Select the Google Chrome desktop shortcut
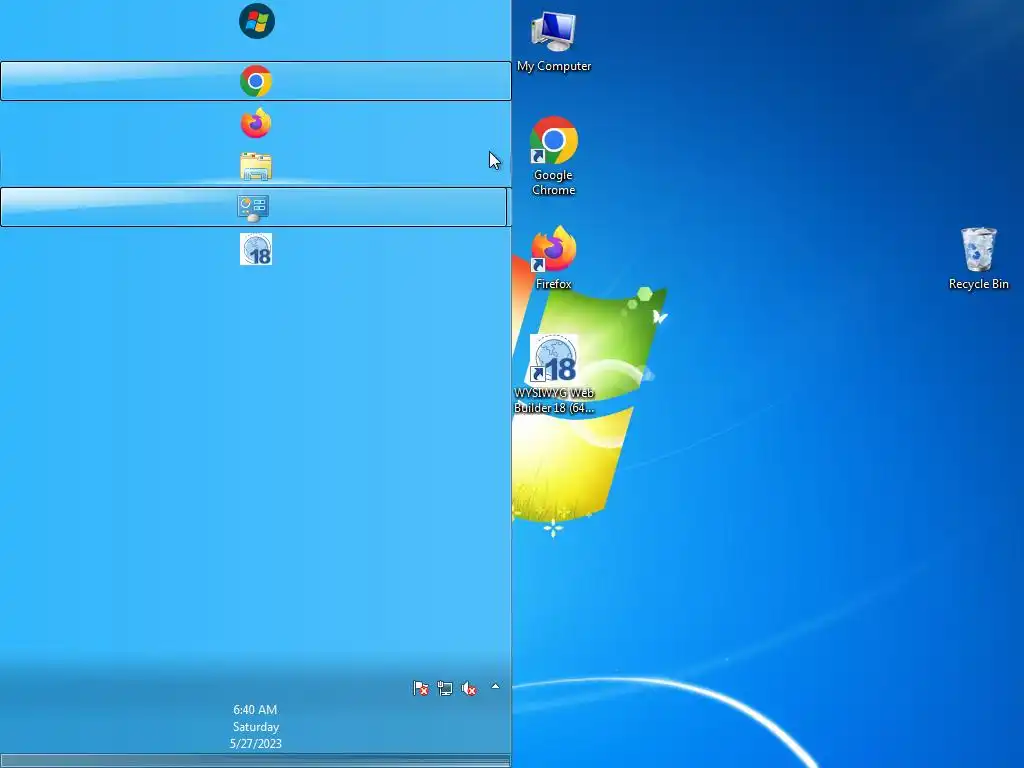This screenshot has height=768, width=1024. click(x=554, y=156)
